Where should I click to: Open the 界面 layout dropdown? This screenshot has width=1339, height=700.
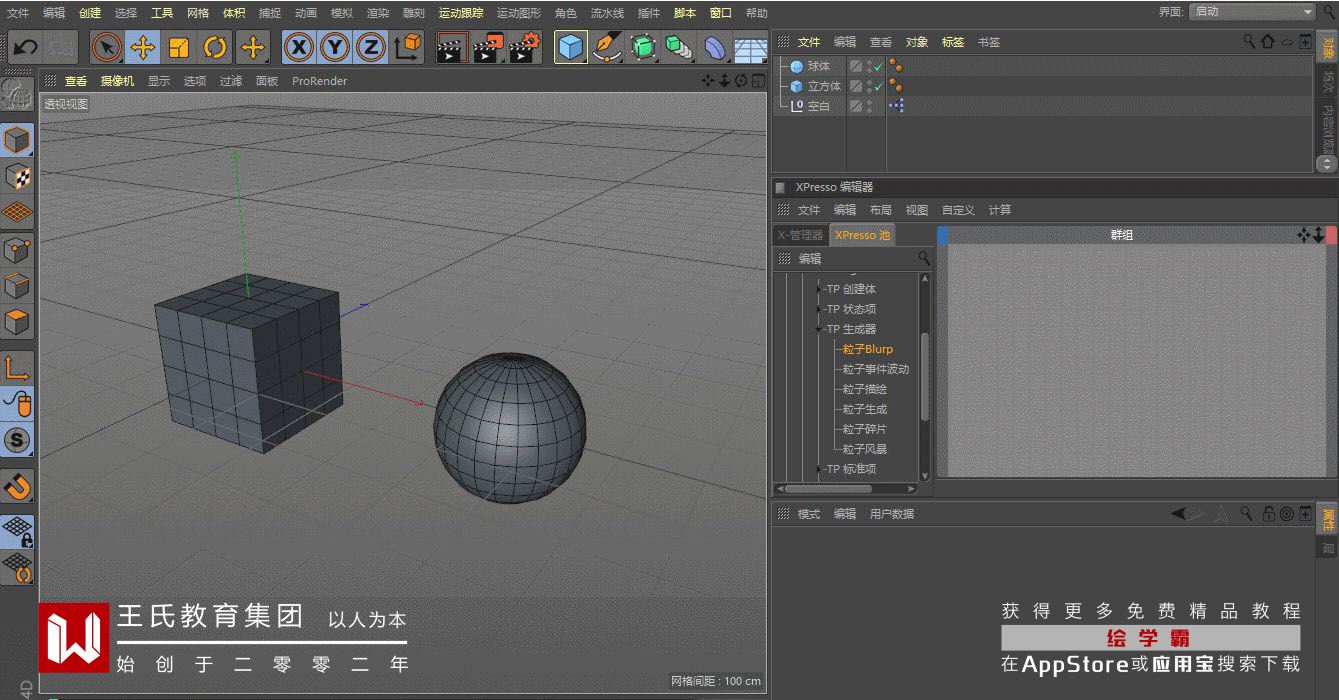[x=1252, y=12]
